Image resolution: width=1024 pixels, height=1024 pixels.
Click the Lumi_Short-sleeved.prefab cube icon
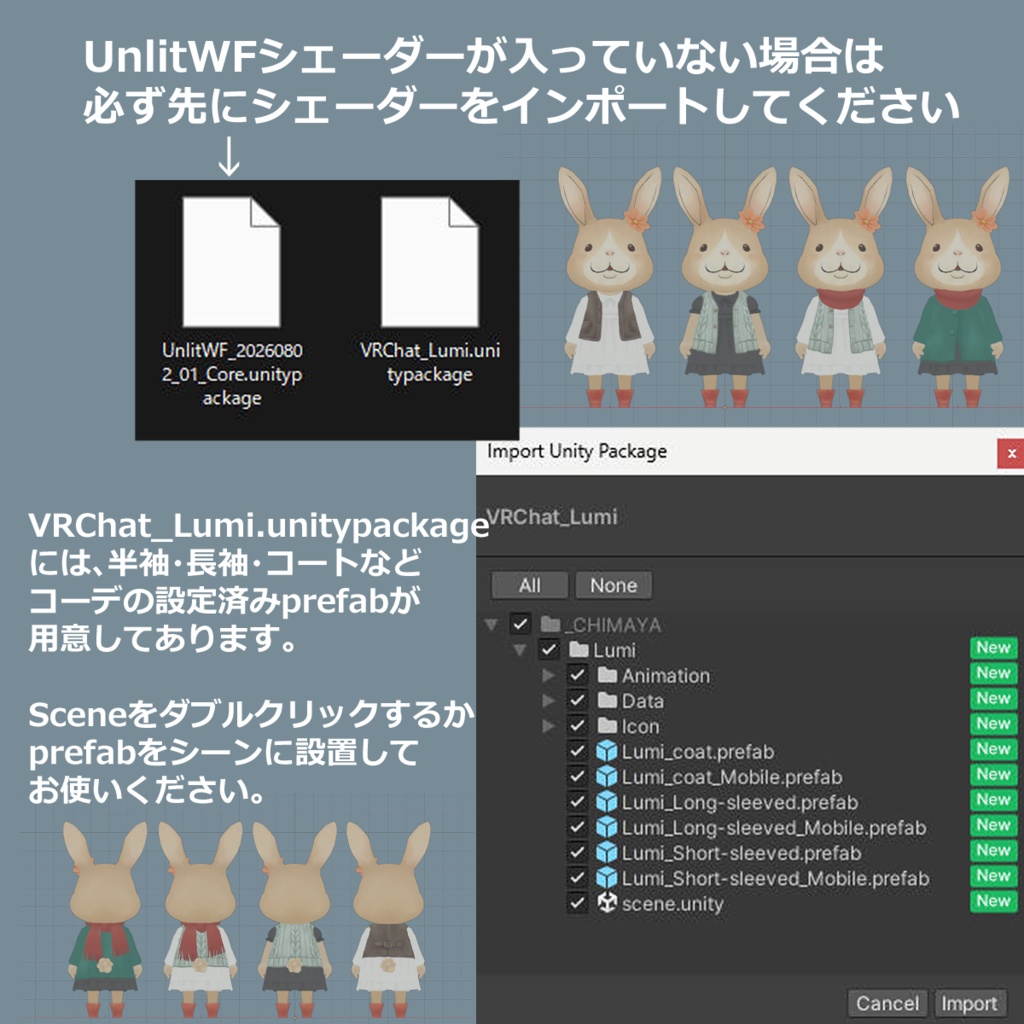click(x=607, y=852)
